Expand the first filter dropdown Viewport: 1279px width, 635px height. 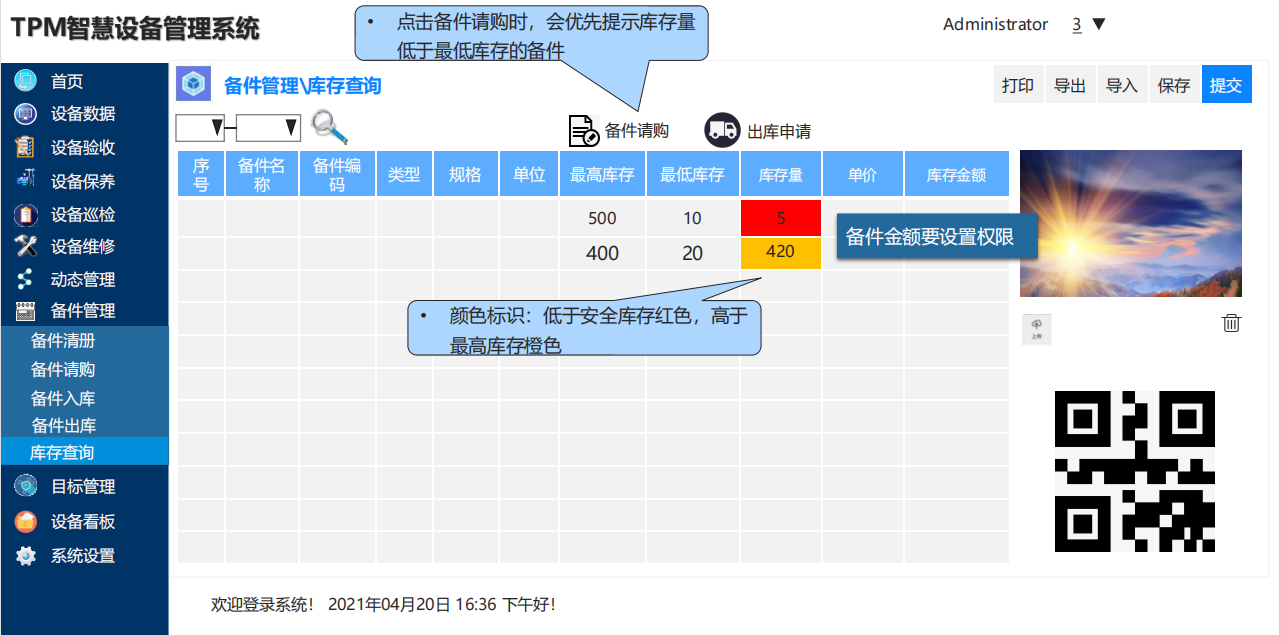point(200,128)
